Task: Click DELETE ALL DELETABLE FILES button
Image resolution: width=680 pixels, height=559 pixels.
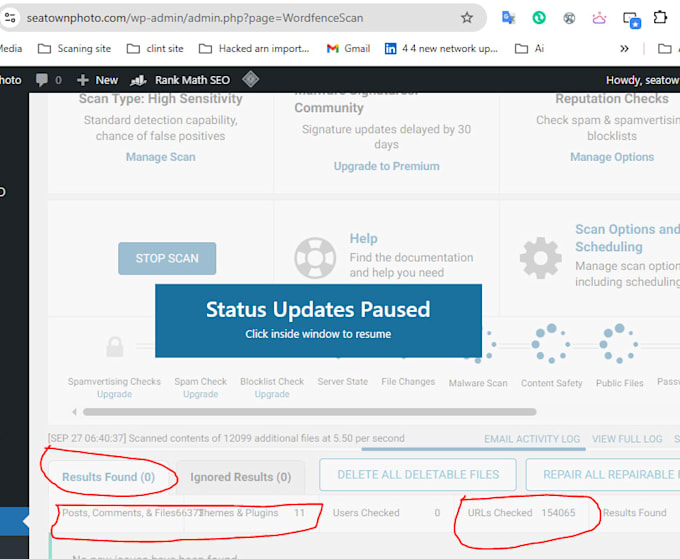Action: pos(418,475)
